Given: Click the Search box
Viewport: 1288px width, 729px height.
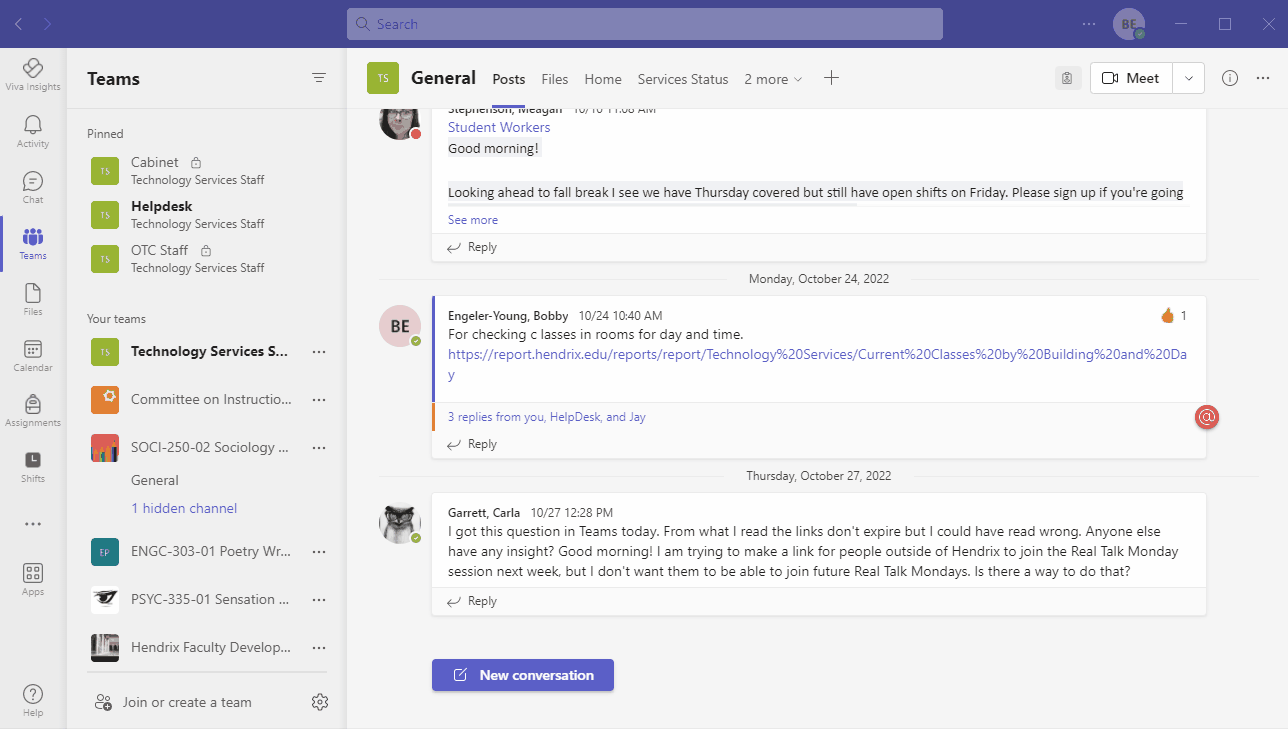Looking at the screenshot, I should click(x=645, y=24).
